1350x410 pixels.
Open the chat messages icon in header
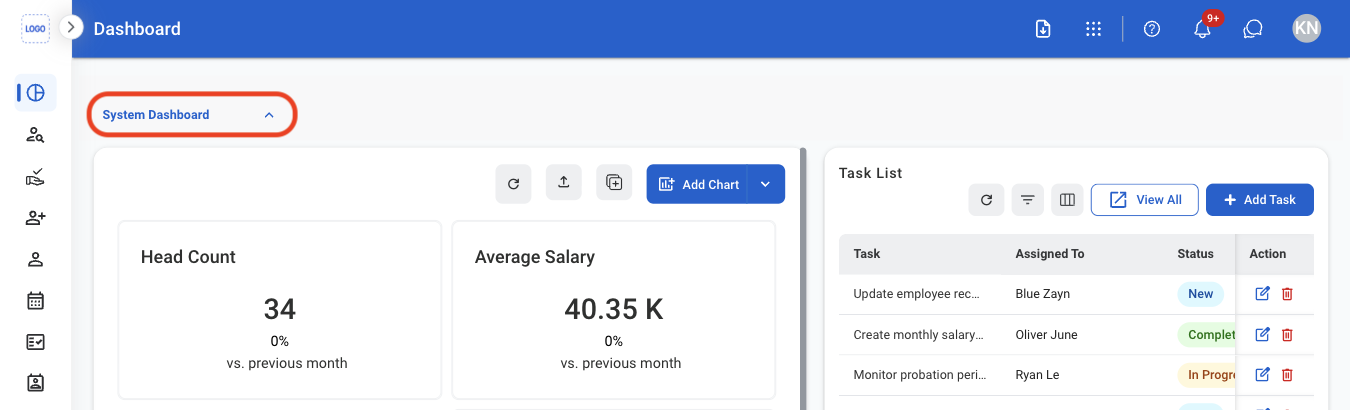(1253, 29)
